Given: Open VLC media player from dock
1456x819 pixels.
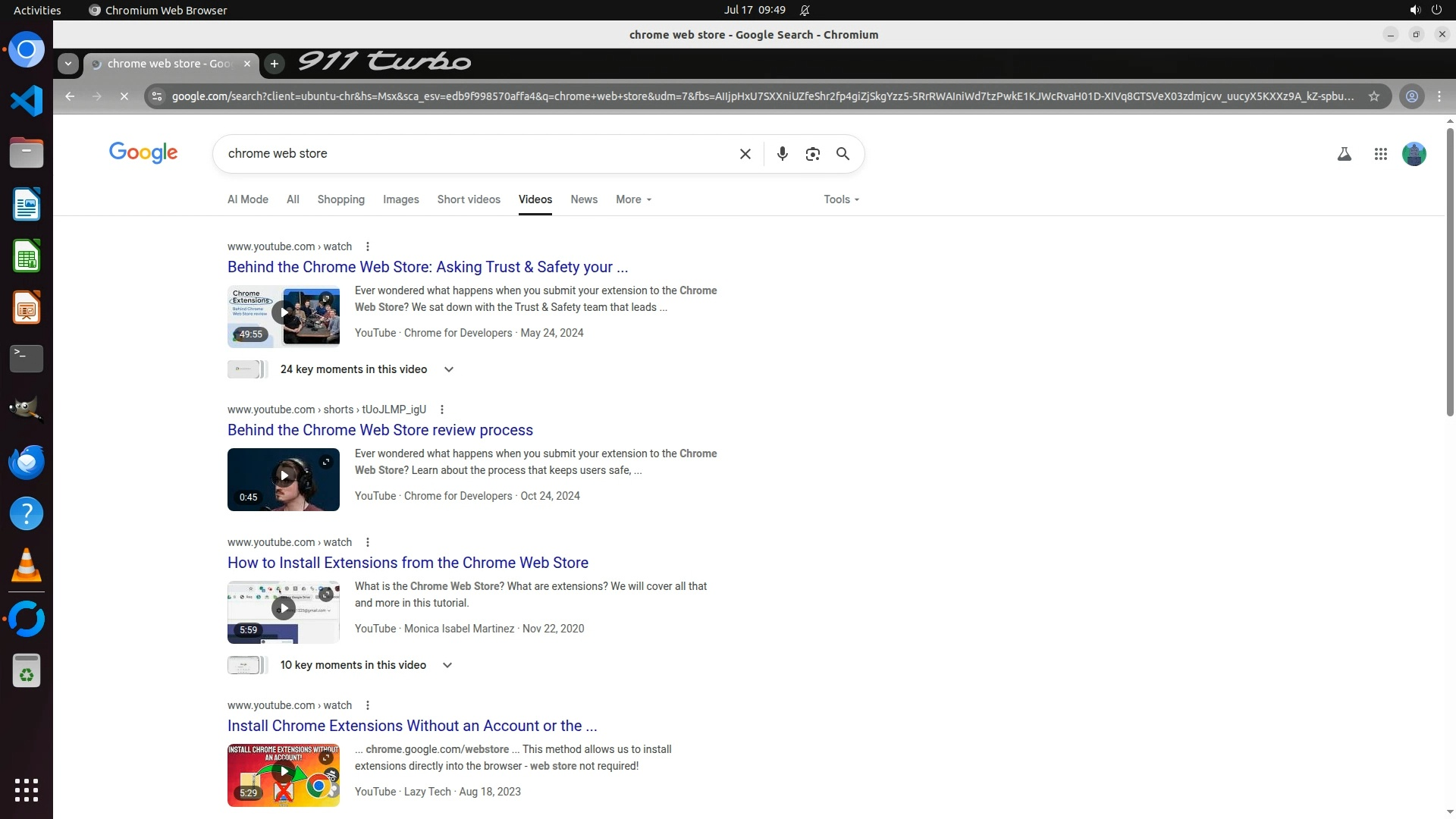Looking at the screenshot, I should coord(27,565).
